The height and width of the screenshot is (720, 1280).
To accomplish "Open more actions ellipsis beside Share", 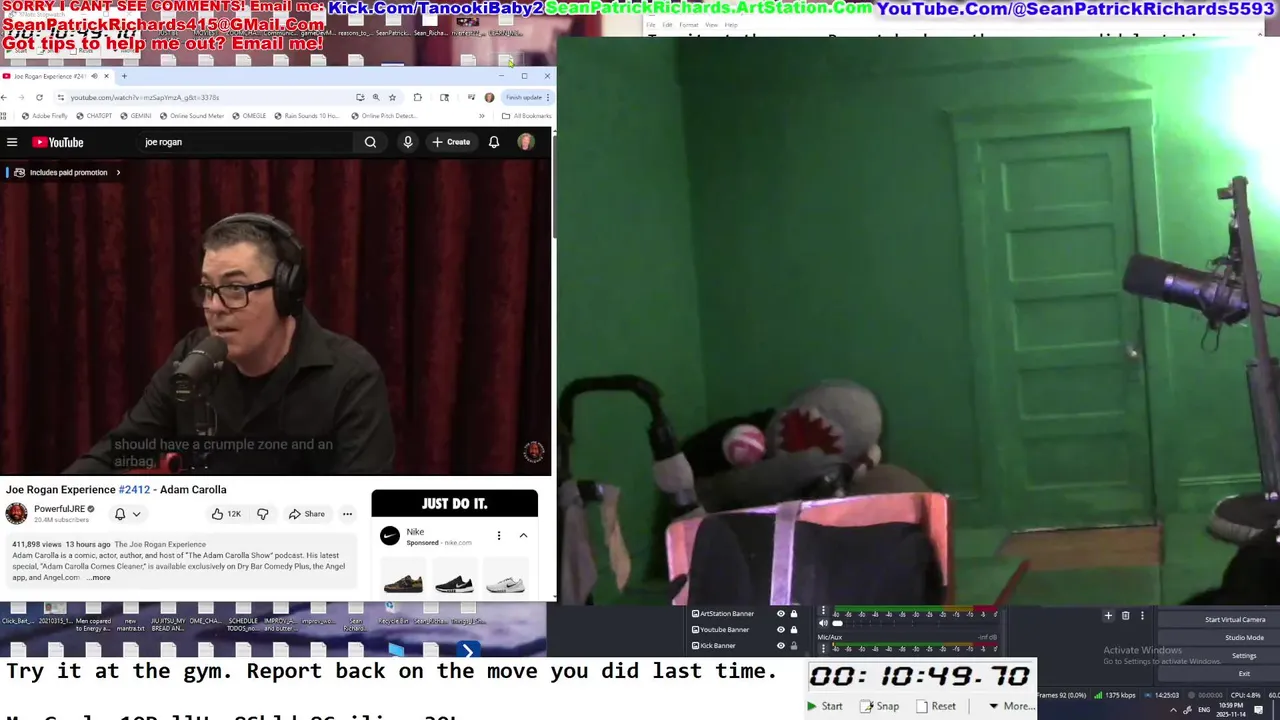I will point(347,514).
